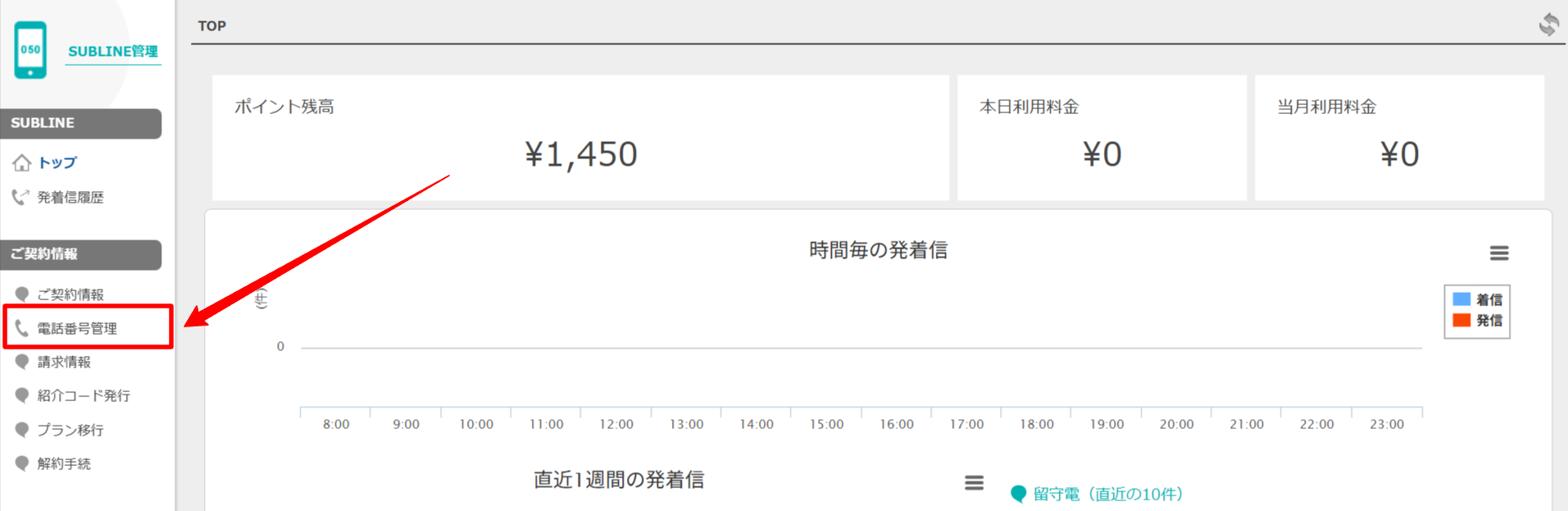Open 紹介コード発行 in the sidebar

(x=84, y=395)
